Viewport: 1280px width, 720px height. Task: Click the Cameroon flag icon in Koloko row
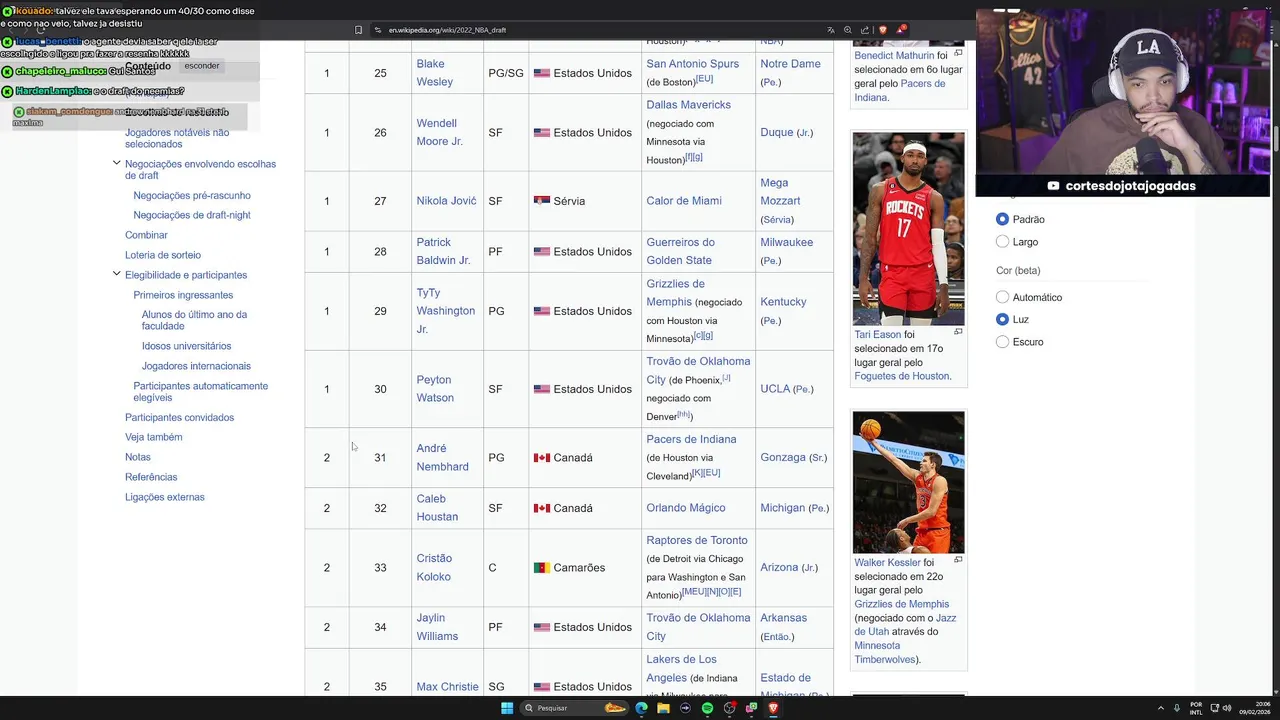tap(542, 568)
